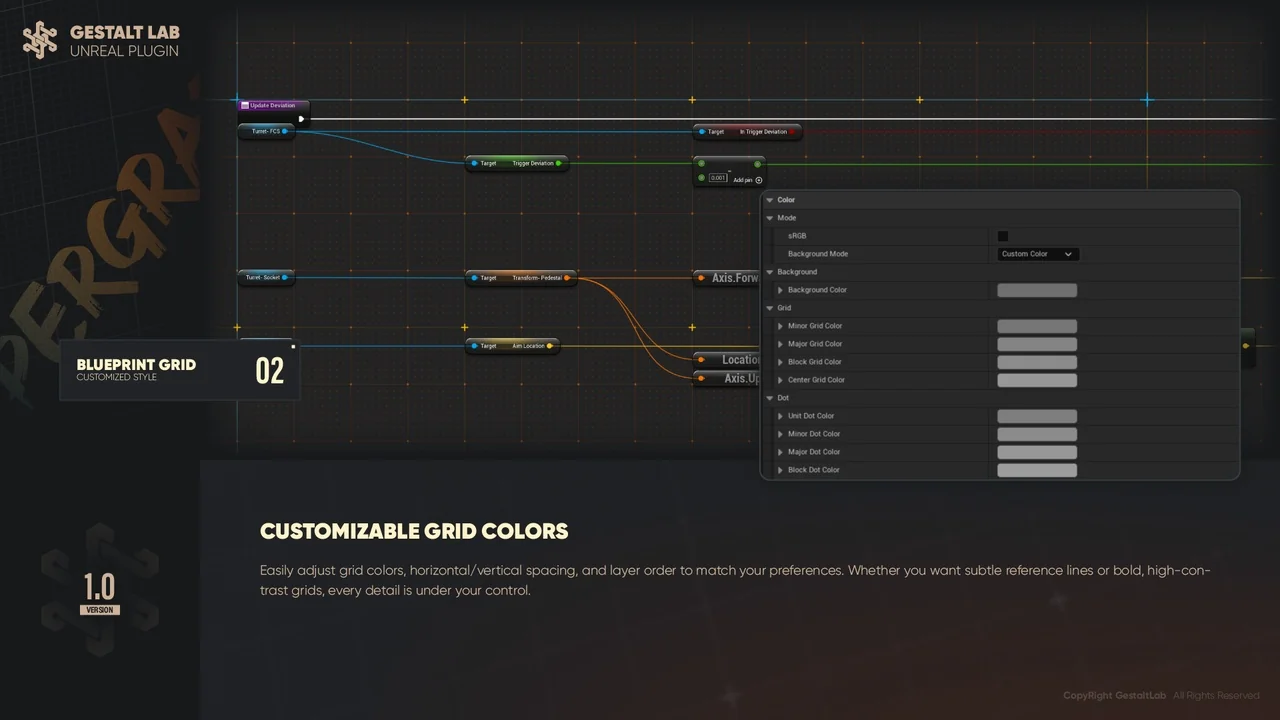1280x720 pixels.
Task: Enable the sRGB checkbox
Action: pyautogui.click(x=1003, y=235)
